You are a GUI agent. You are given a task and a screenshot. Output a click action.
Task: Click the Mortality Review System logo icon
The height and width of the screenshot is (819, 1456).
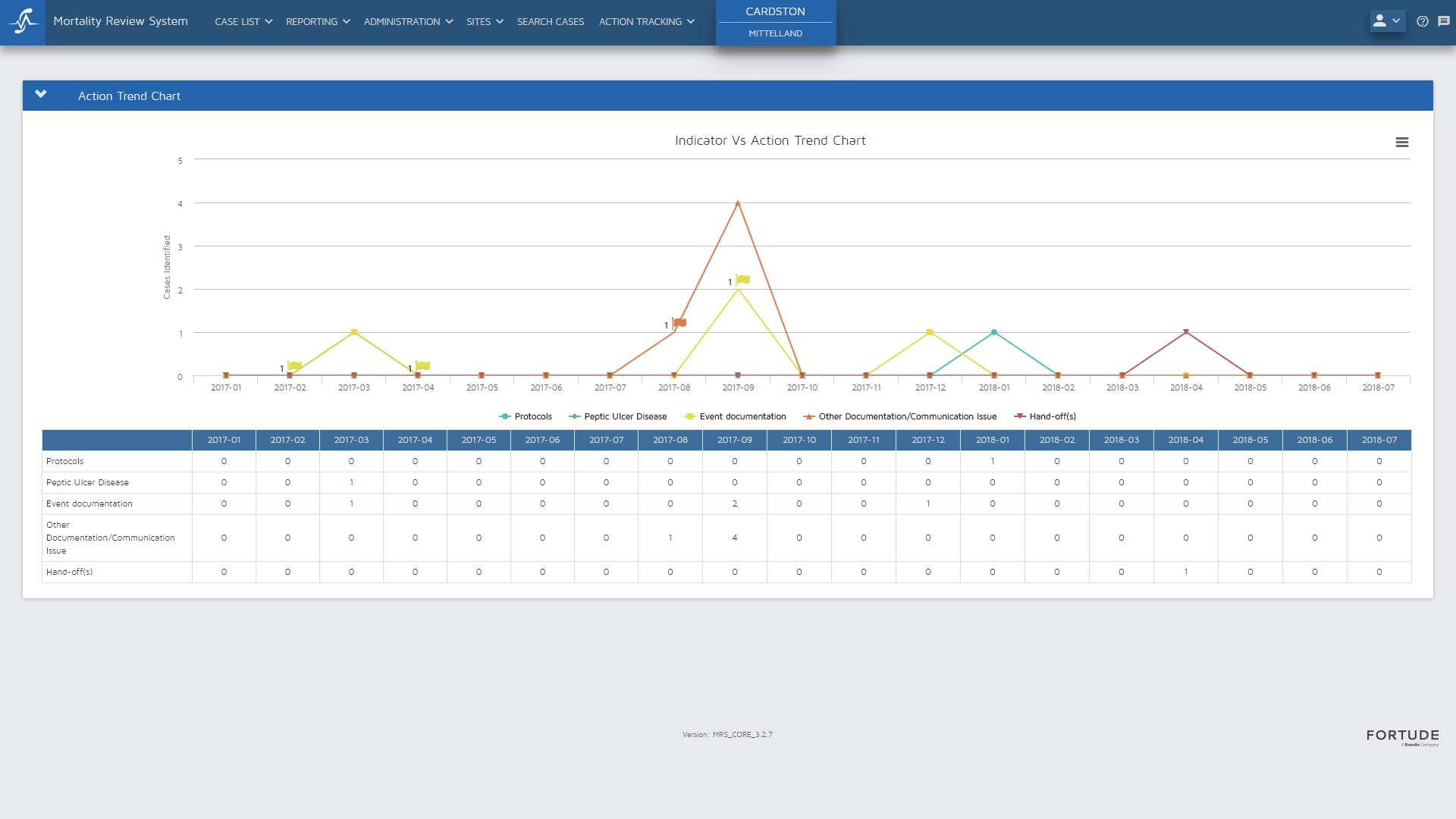[23, 21]
